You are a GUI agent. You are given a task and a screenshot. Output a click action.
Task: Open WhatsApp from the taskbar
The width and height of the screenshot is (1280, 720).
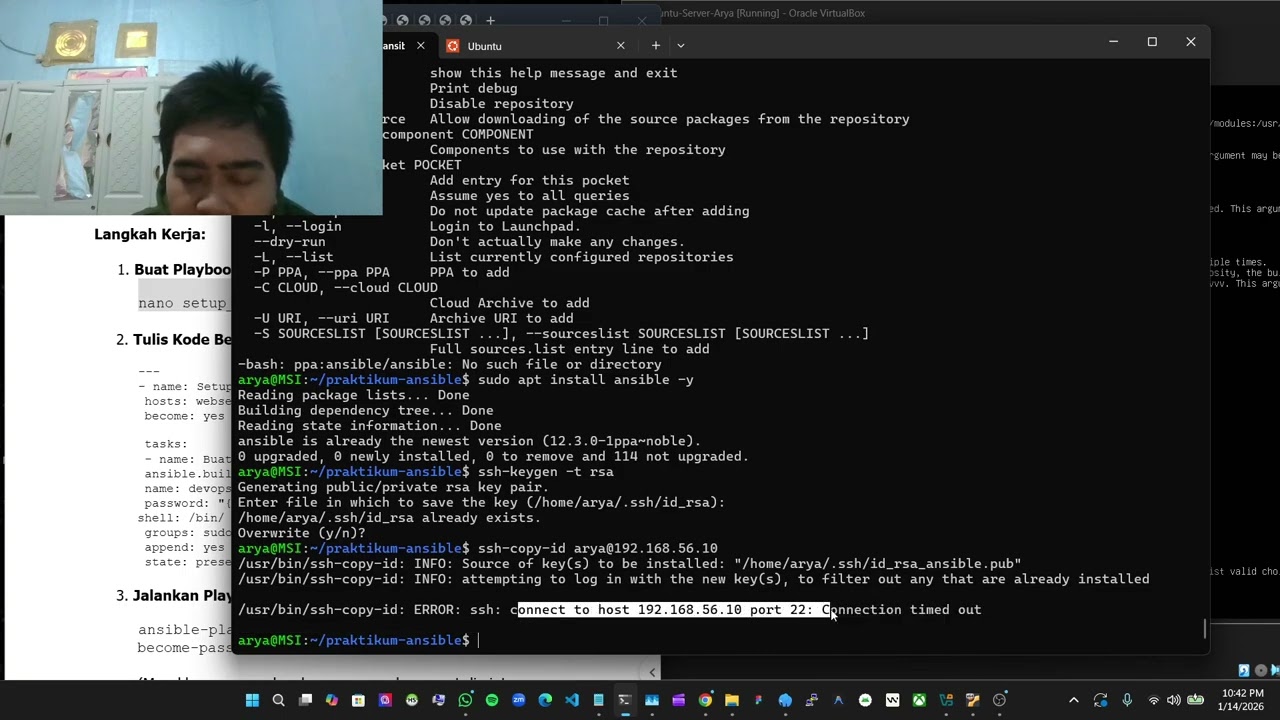point(465,700)
